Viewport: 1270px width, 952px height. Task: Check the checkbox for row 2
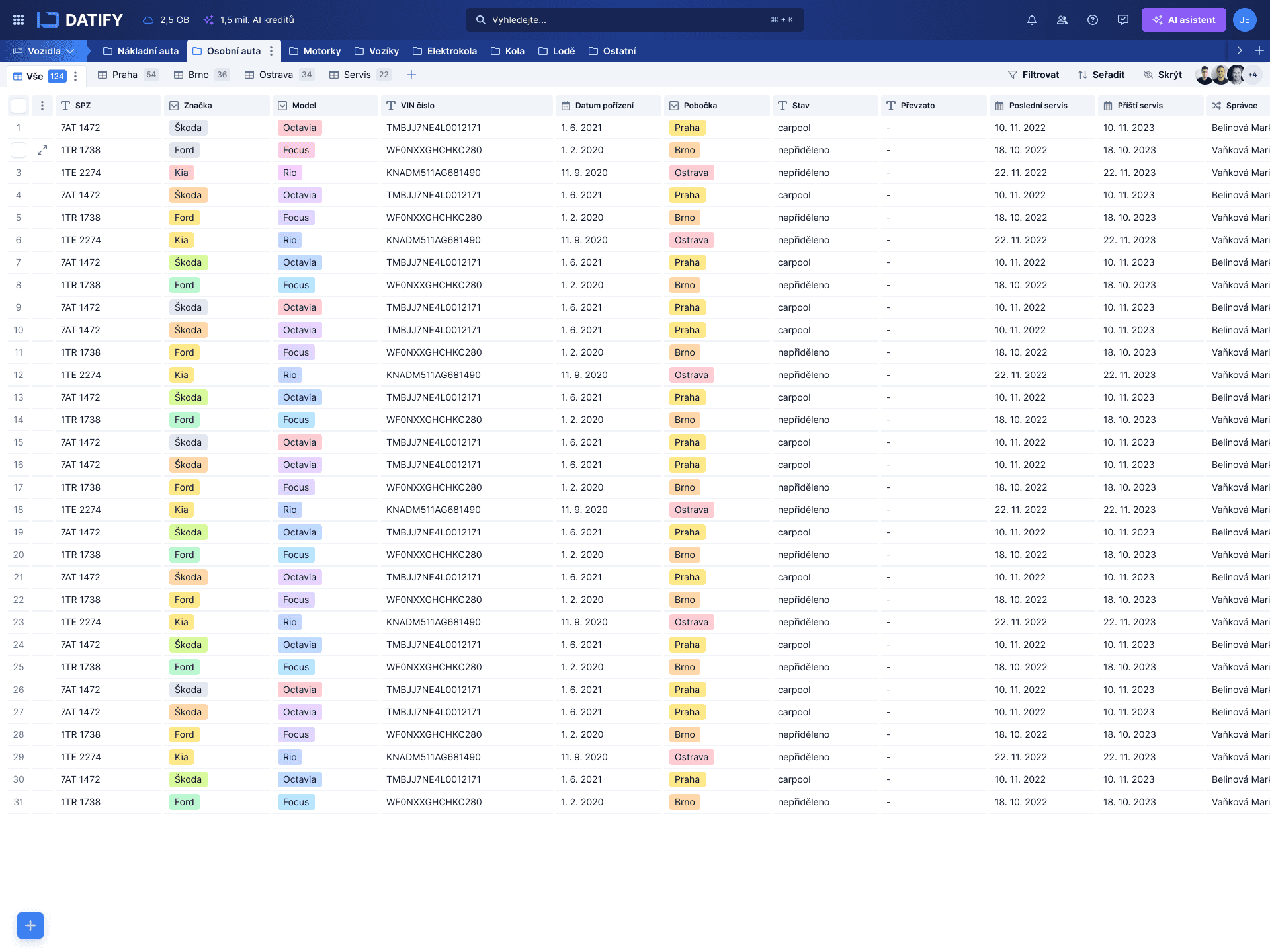coord(19,151)
